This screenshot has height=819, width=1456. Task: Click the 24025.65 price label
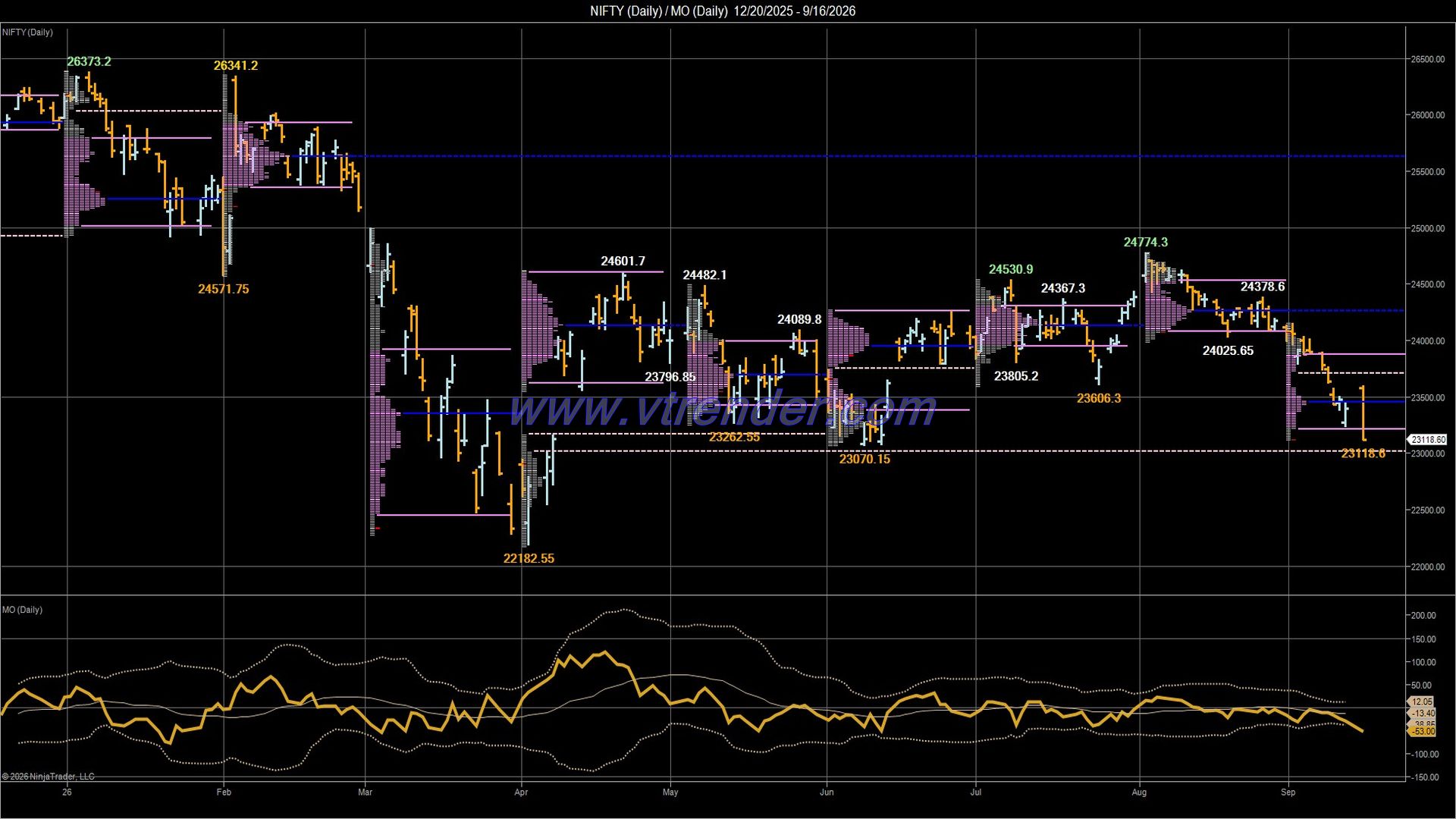click(x=1228, y=351)
